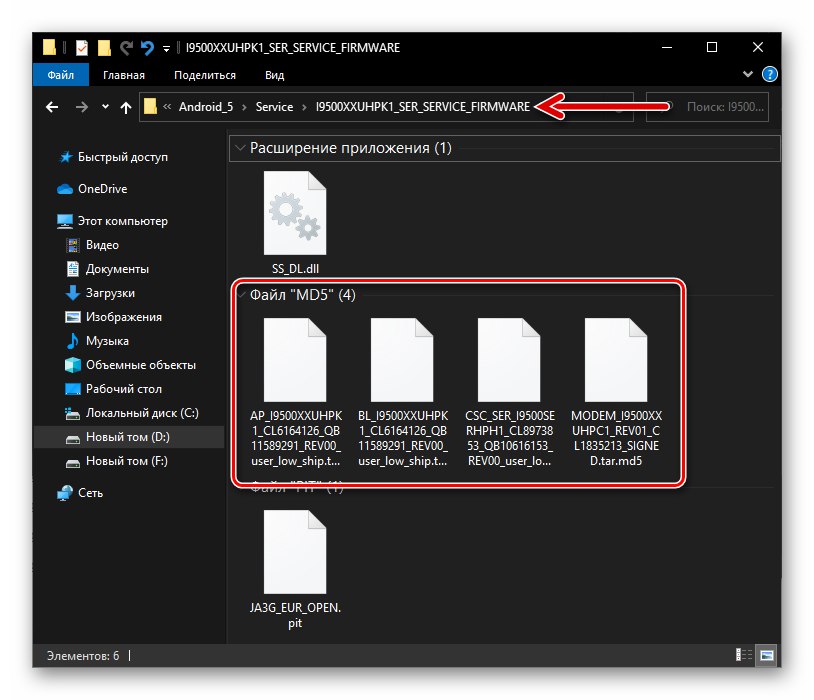Go back using the back arrow
Image resolution: width=814 pixels, height=700 pixels.
tap(51, 107)
